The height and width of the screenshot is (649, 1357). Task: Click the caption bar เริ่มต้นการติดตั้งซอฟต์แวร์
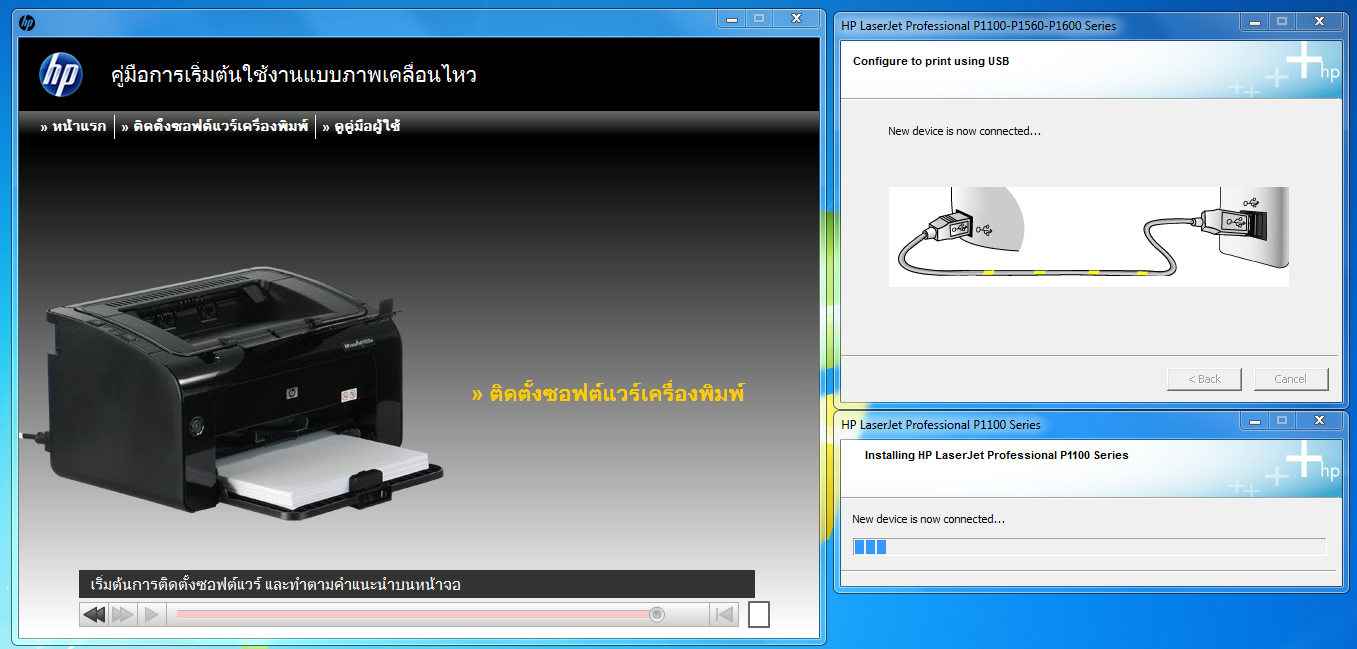pyautogui.click(x=417, y=584)
